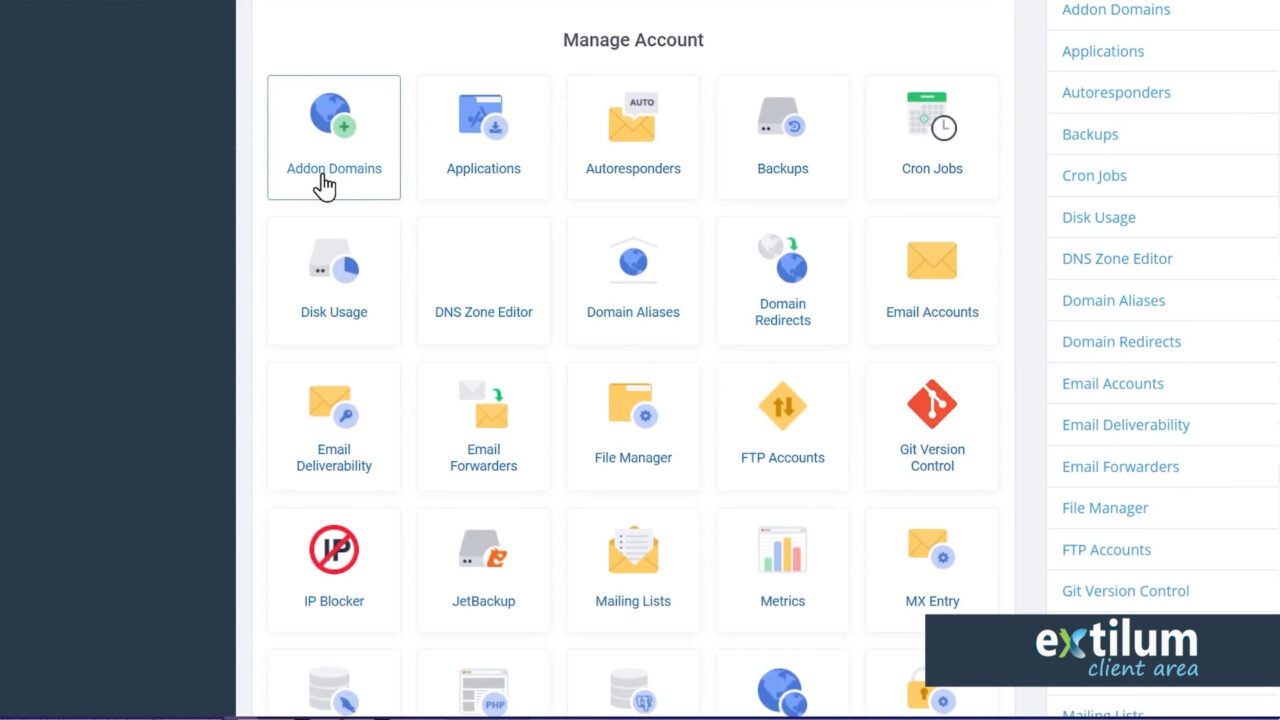The image size is (1280, 720).
Task: Select the Autoresponders icon
Action: click(633, 137)
